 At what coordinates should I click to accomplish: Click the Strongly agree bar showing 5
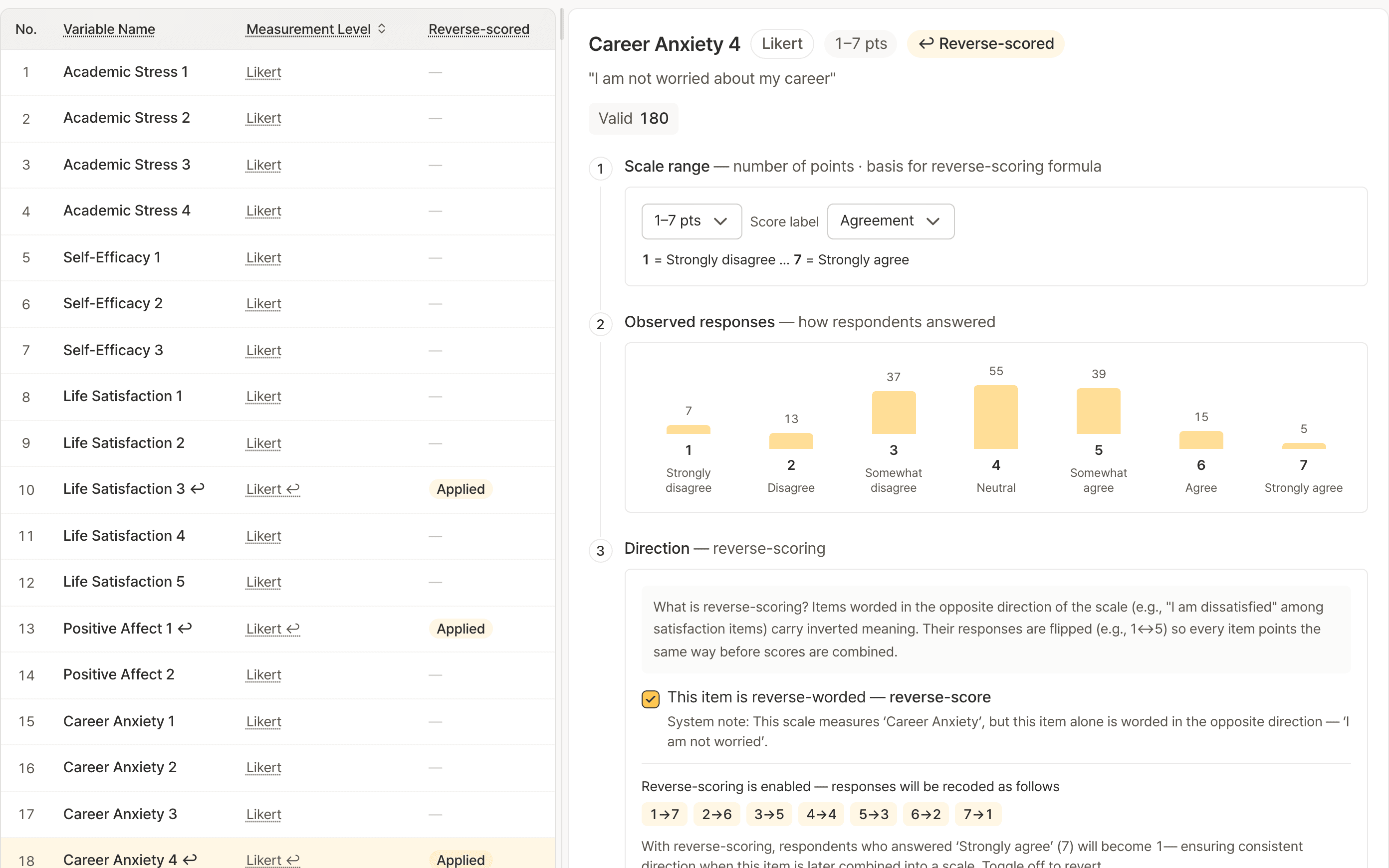click(1304, 446)
